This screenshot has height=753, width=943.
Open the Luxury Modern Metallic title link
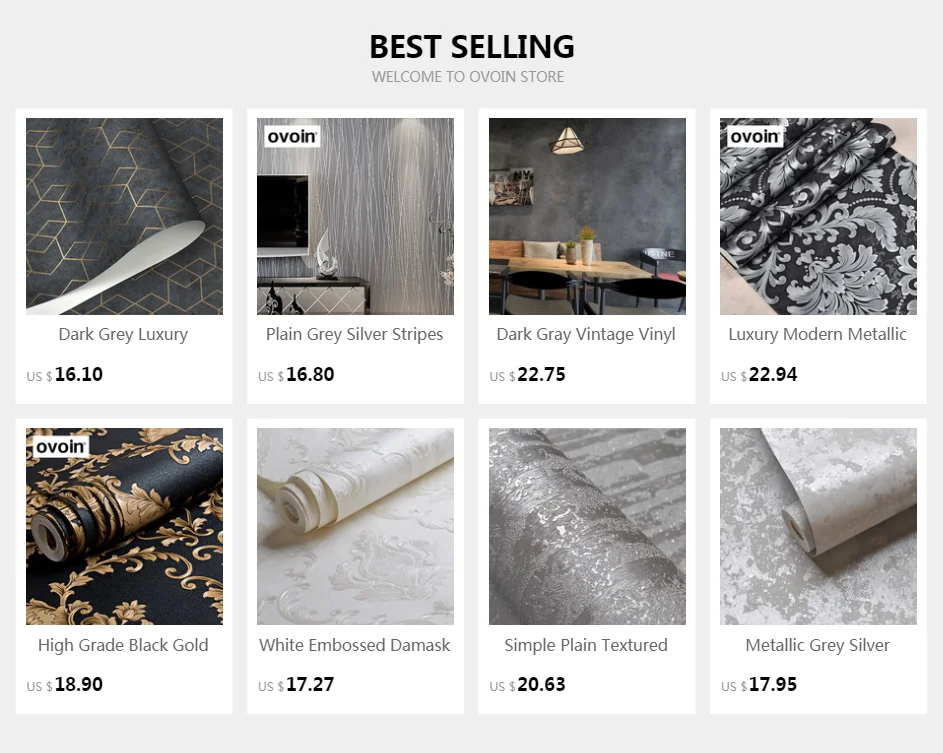[x=818, y=334]
